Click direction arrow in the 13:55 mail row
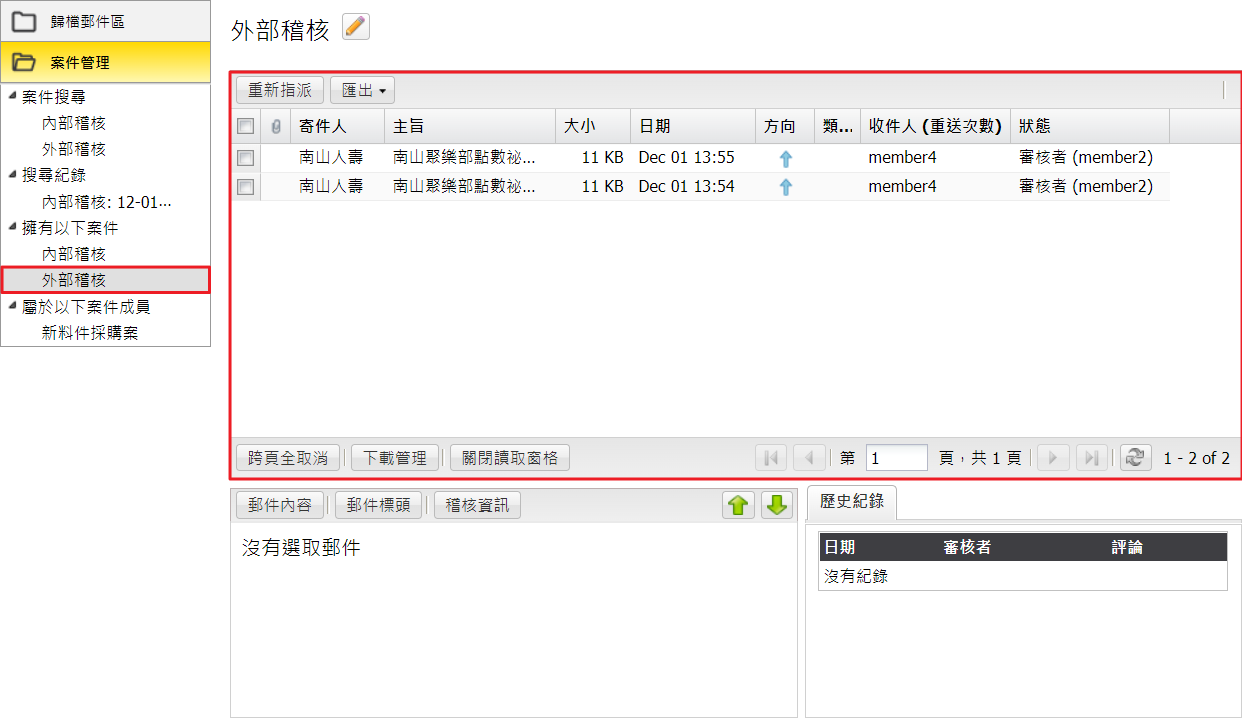1242x718 pixels. pyautogui.click(x=786, y=158)
